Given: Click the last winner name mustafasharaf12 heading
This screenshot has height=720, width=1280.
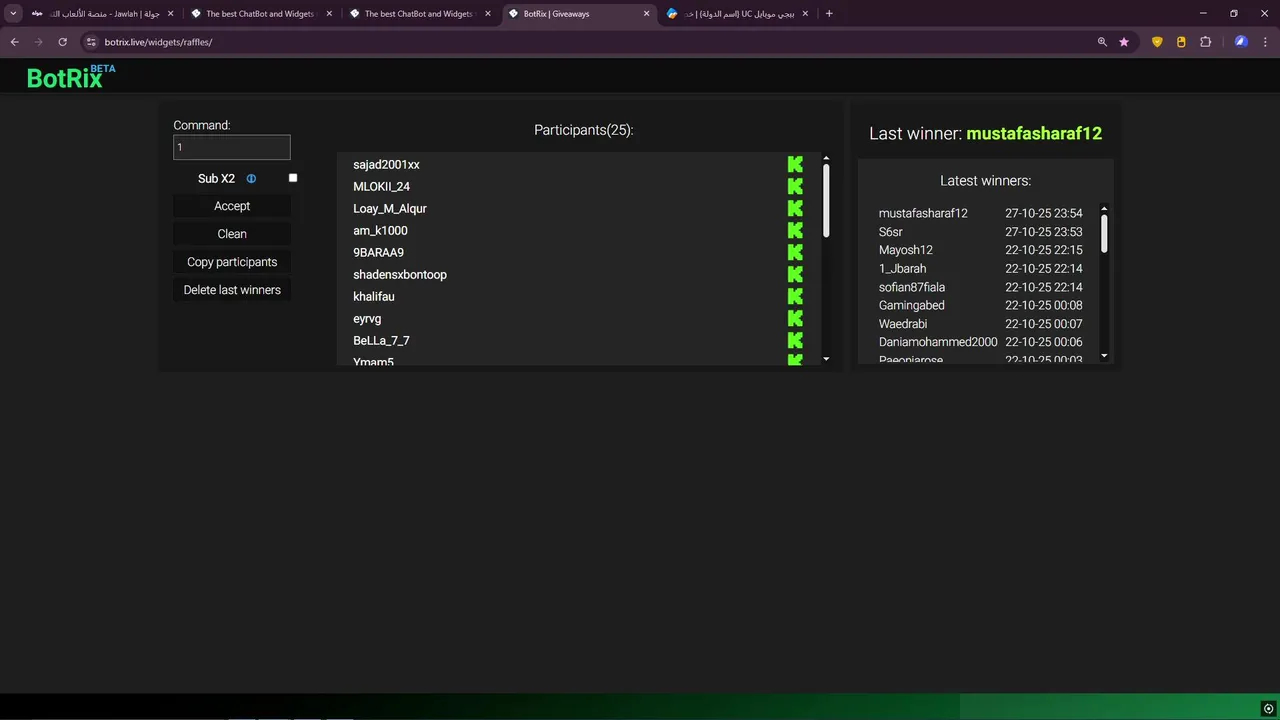Looking at the screenshot, I should coord(1034,133).
